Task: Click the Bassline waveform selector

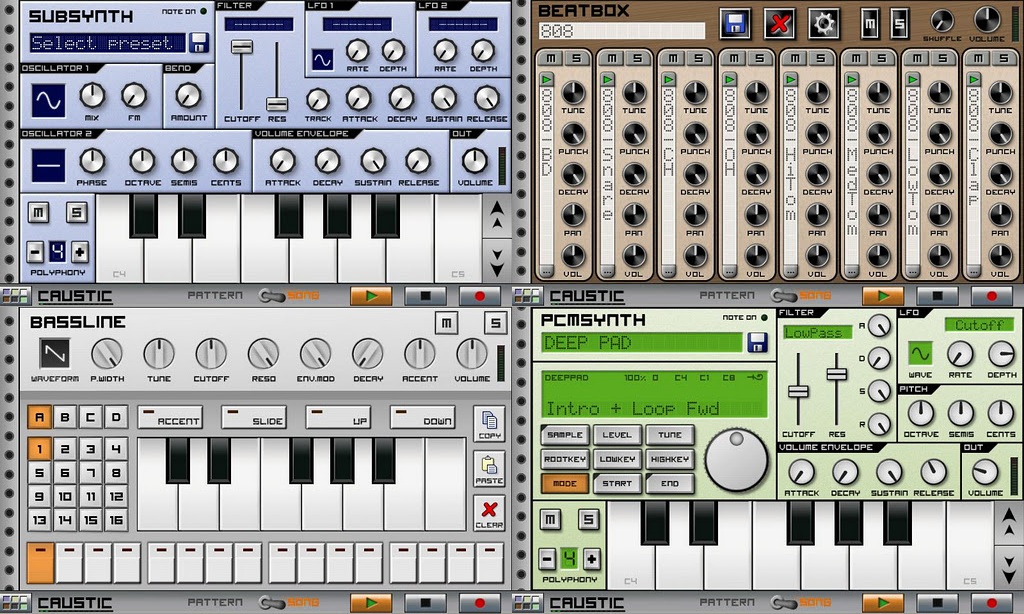Action: point(55,354)
